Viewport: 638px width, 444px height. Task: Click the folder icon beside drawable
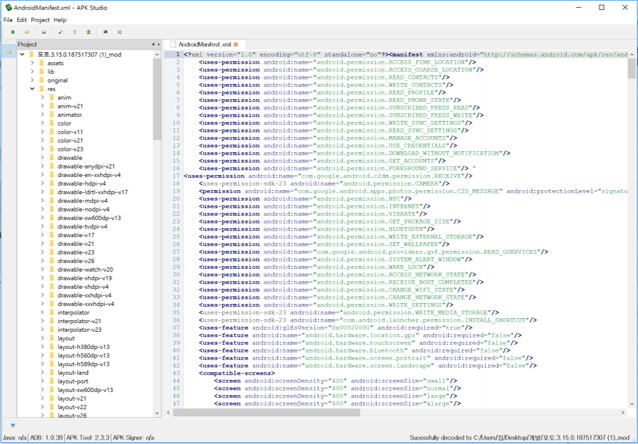click(x=52, y=157)
